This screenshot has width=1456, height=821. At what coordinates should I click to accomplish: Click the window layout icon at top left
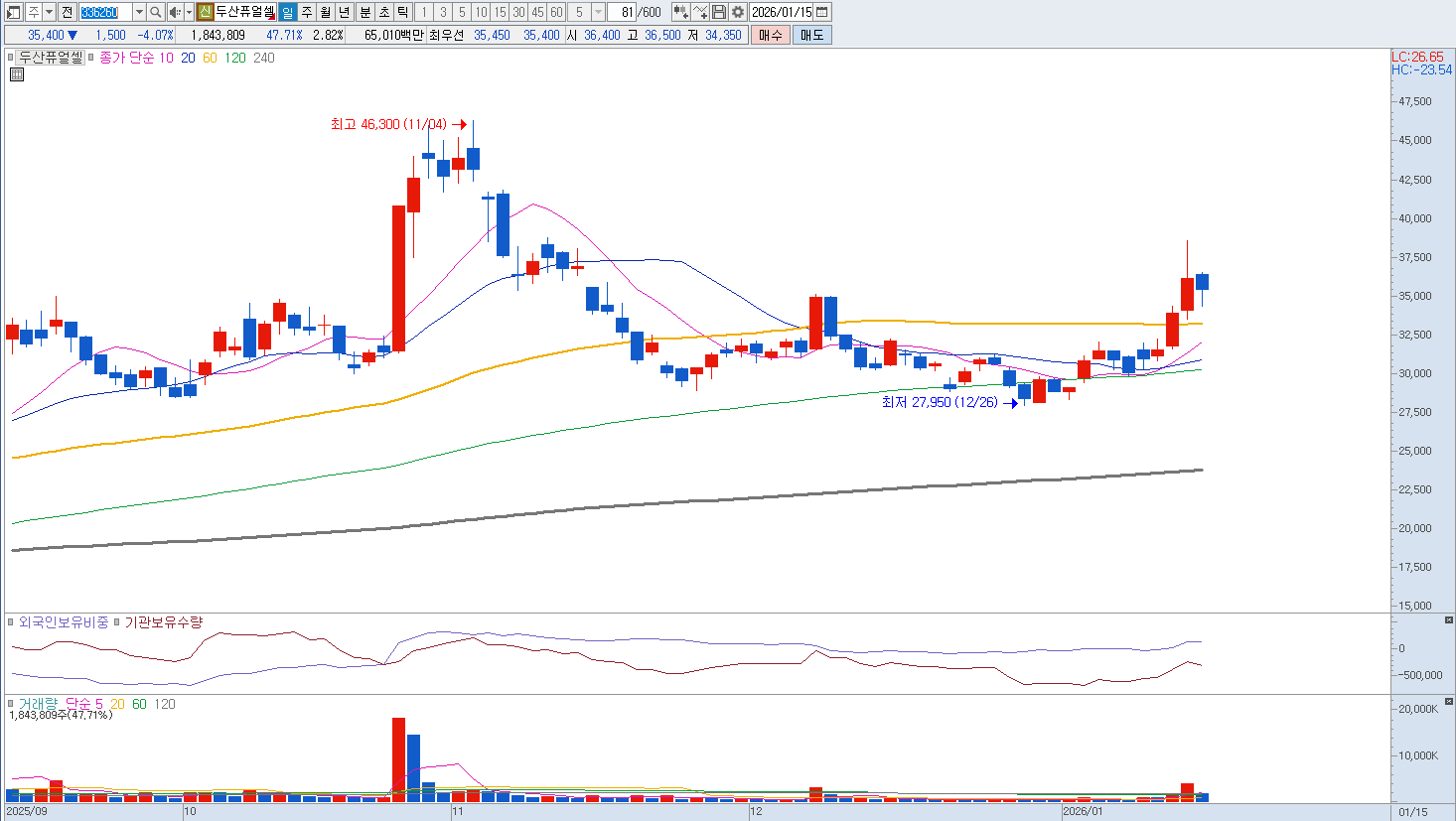coord(14,12)
